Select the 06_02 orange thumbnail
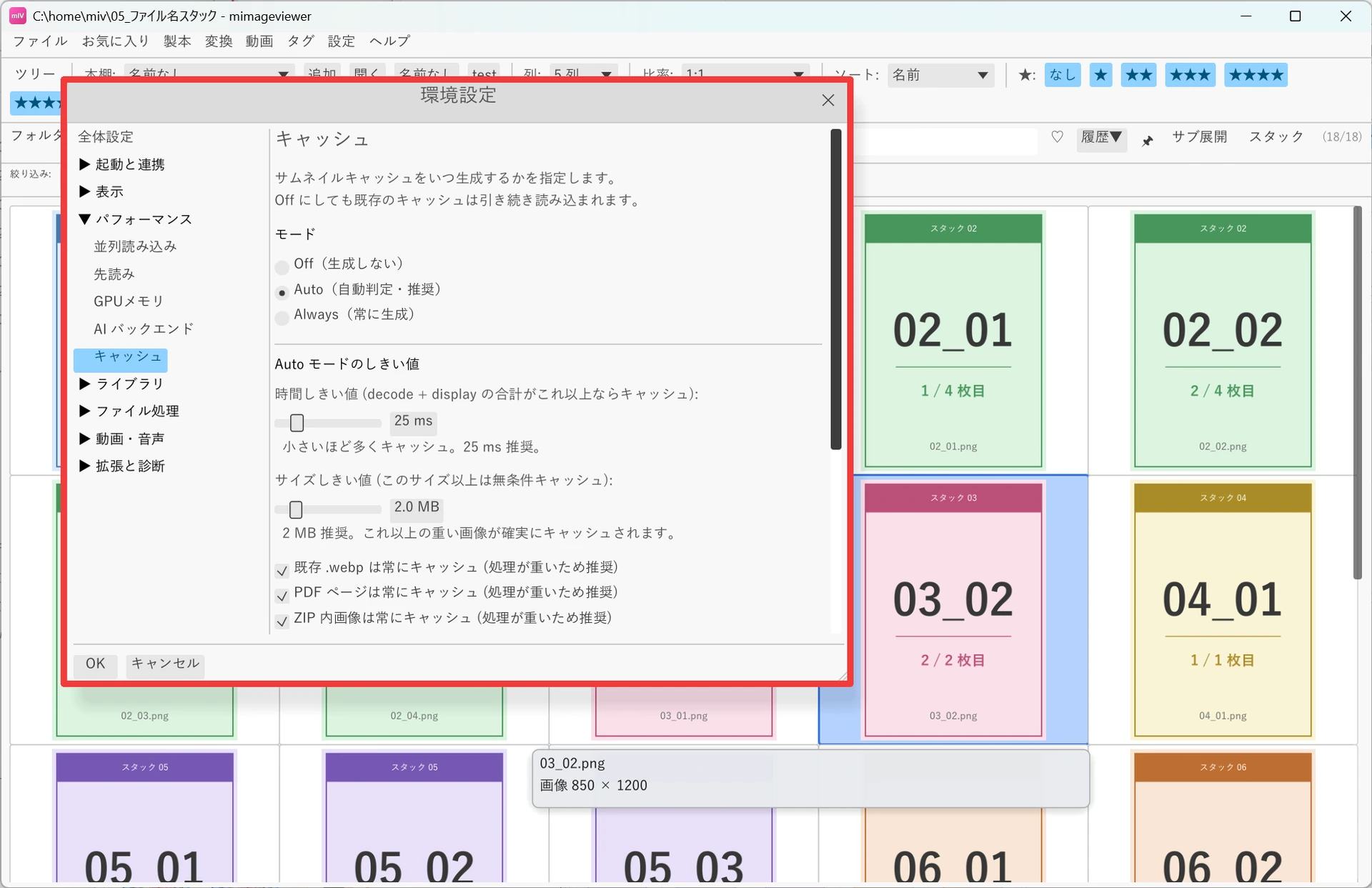 pyautogui.click(x=1223, y=817)
